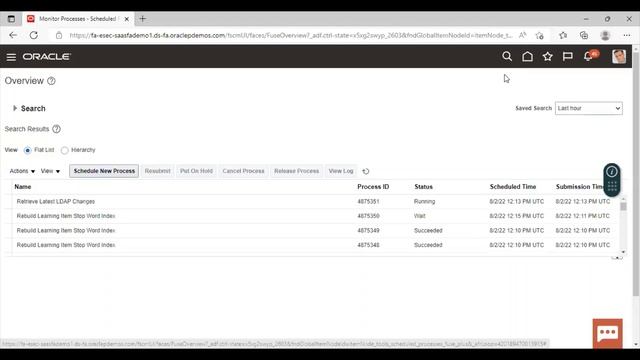The image size is (640, 360).
Task: Open a new browser tab
Action: 142,19
